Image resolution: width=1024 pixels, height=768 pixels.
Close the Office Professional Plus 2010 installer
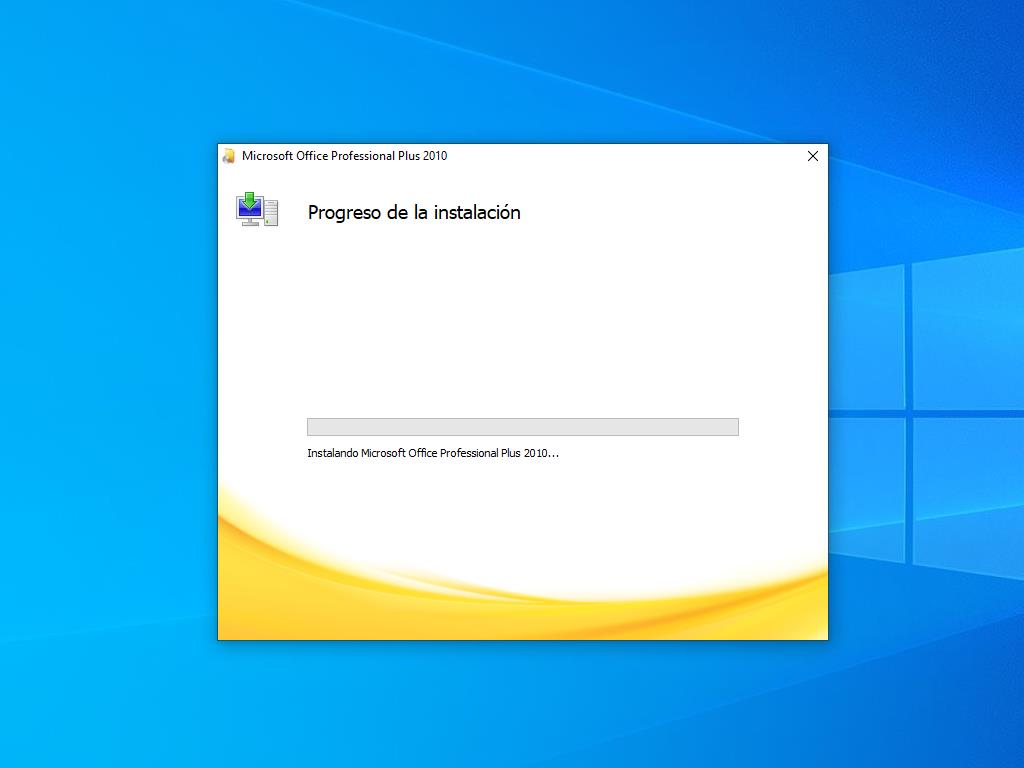click(812, 156)
